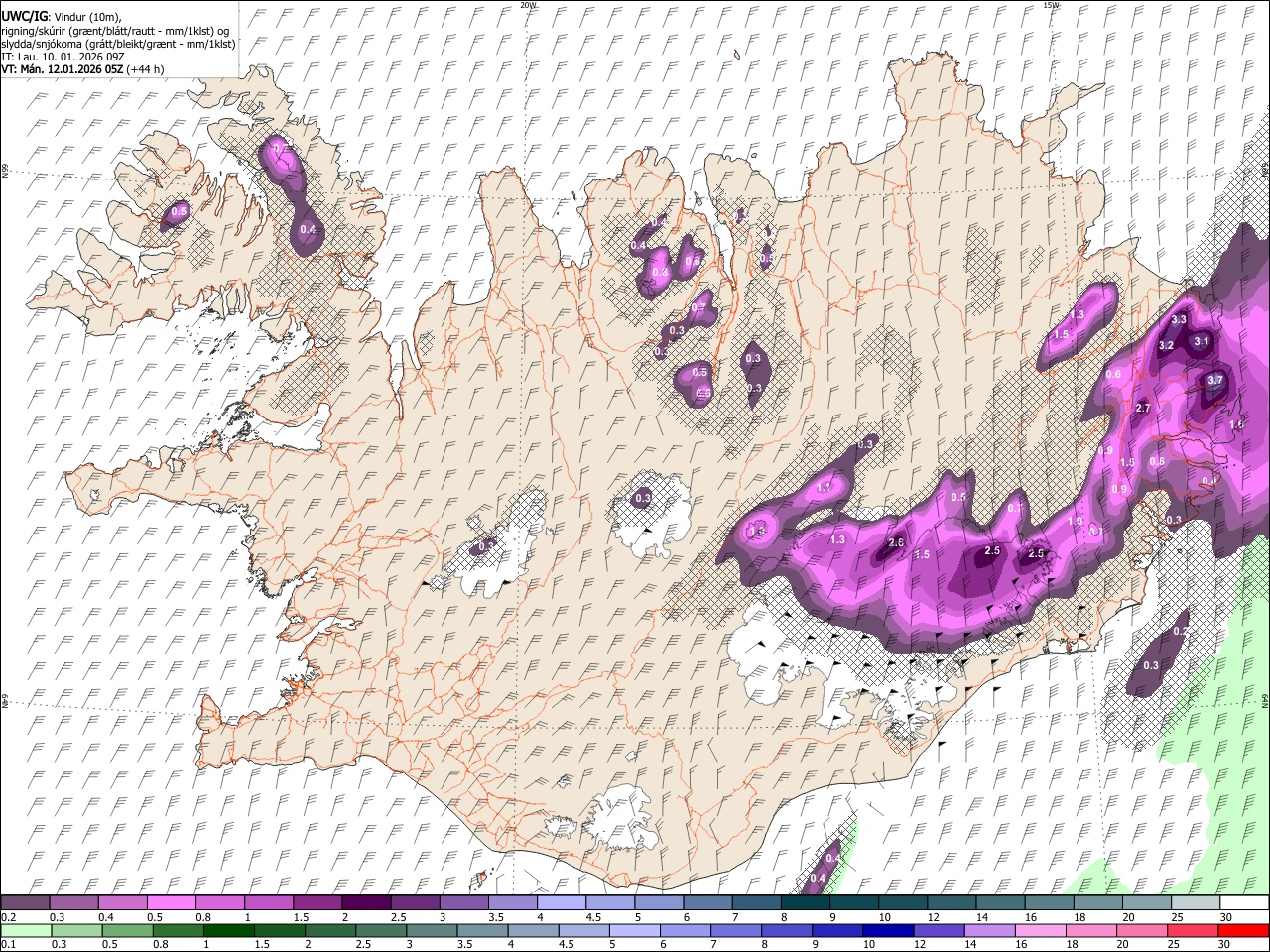Click the bright pink 0.5–0.8 snow legend swatch
Image resolution: width=1270 pixels, height=952 pixels.
tap(172, 902)
